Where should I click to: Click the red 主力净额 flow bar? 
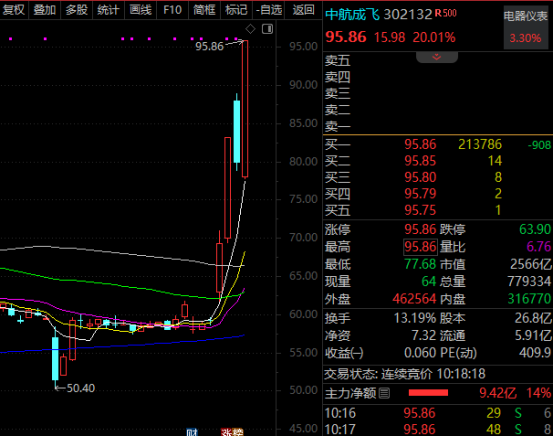point(428,393)
